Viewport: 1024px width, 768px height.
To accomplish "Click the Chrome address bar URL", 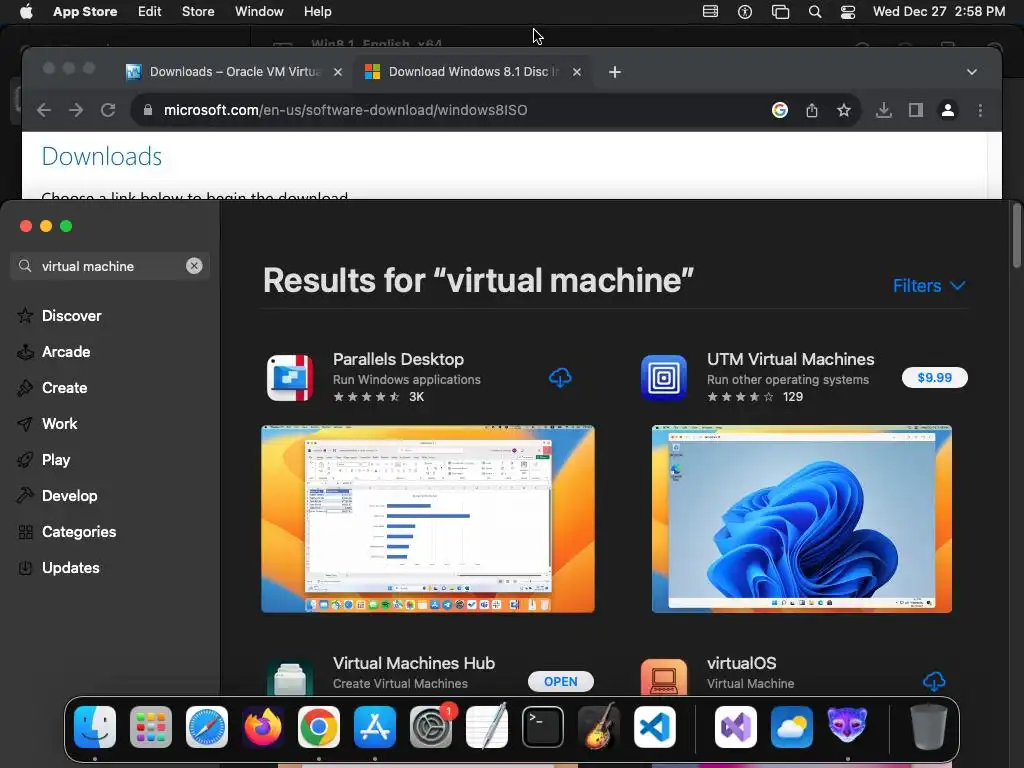I will click(x=345, y=110).
